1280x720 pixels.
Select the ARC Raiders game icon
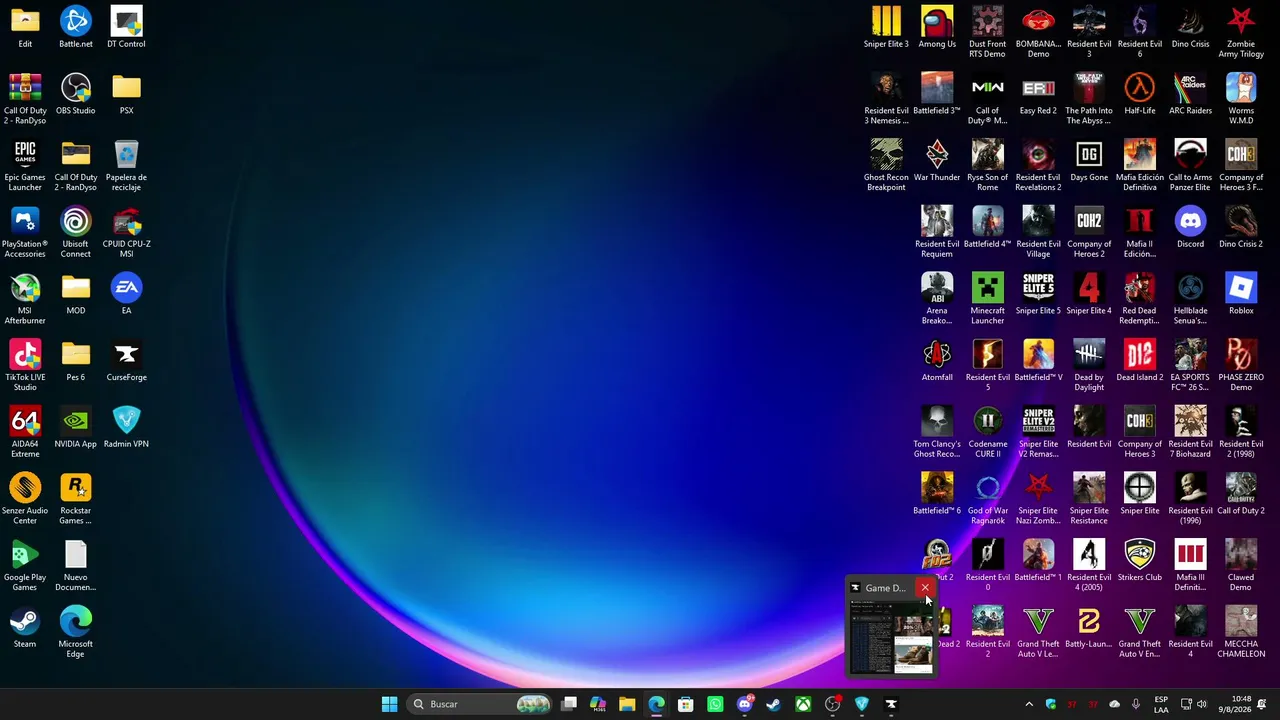point(1190,94)
